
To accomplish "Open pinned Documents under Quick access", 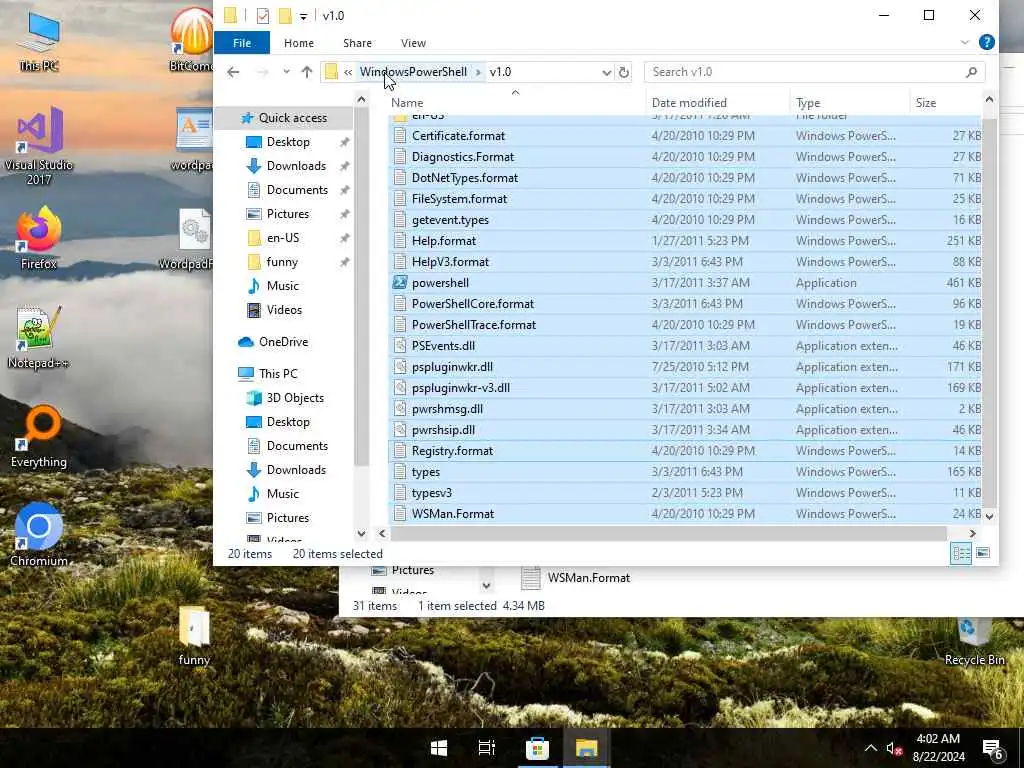I will [297, 190].
